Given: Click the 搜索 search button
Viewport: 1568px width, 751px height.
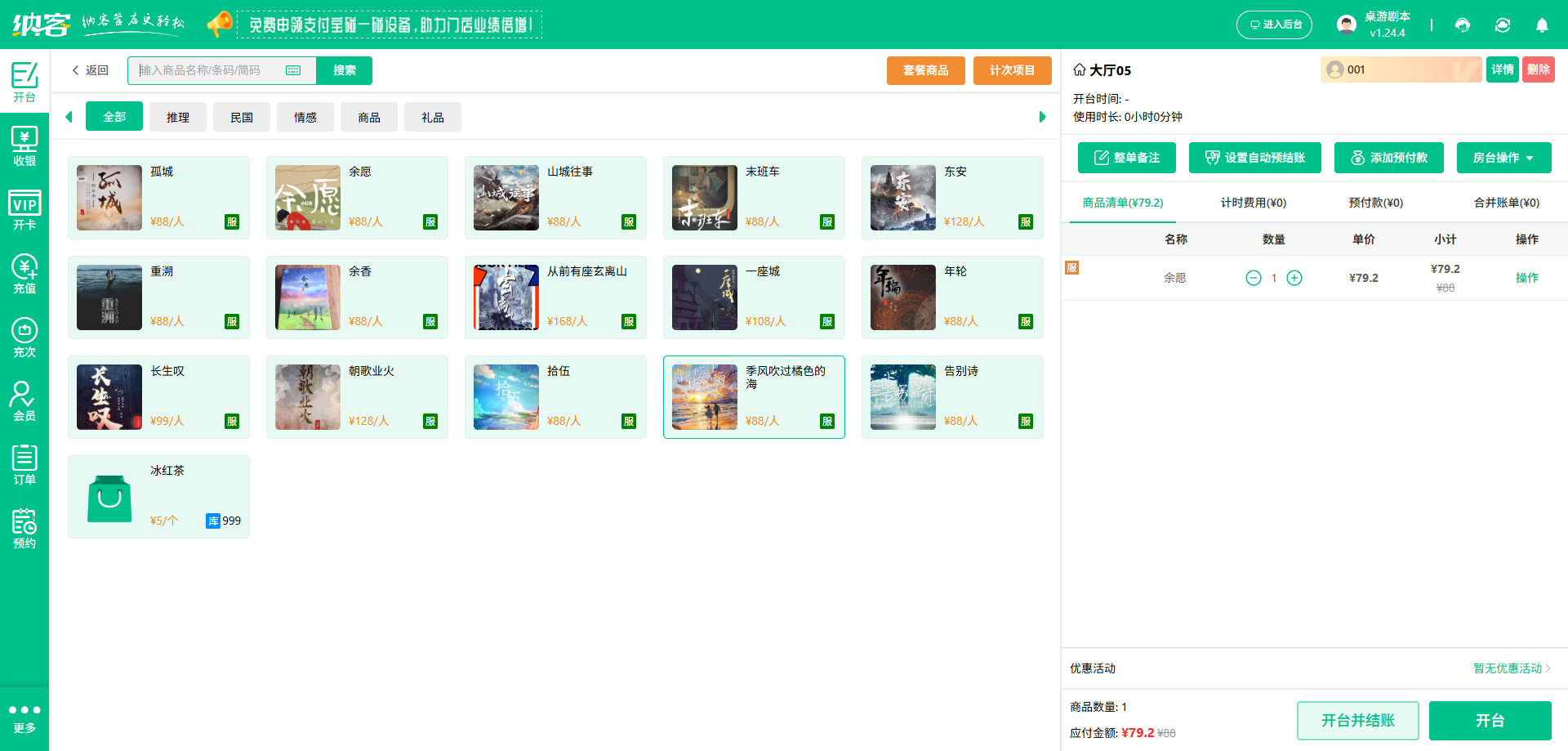Looking at the screenshot, I should pyautogui.click(x=345, y=70).
